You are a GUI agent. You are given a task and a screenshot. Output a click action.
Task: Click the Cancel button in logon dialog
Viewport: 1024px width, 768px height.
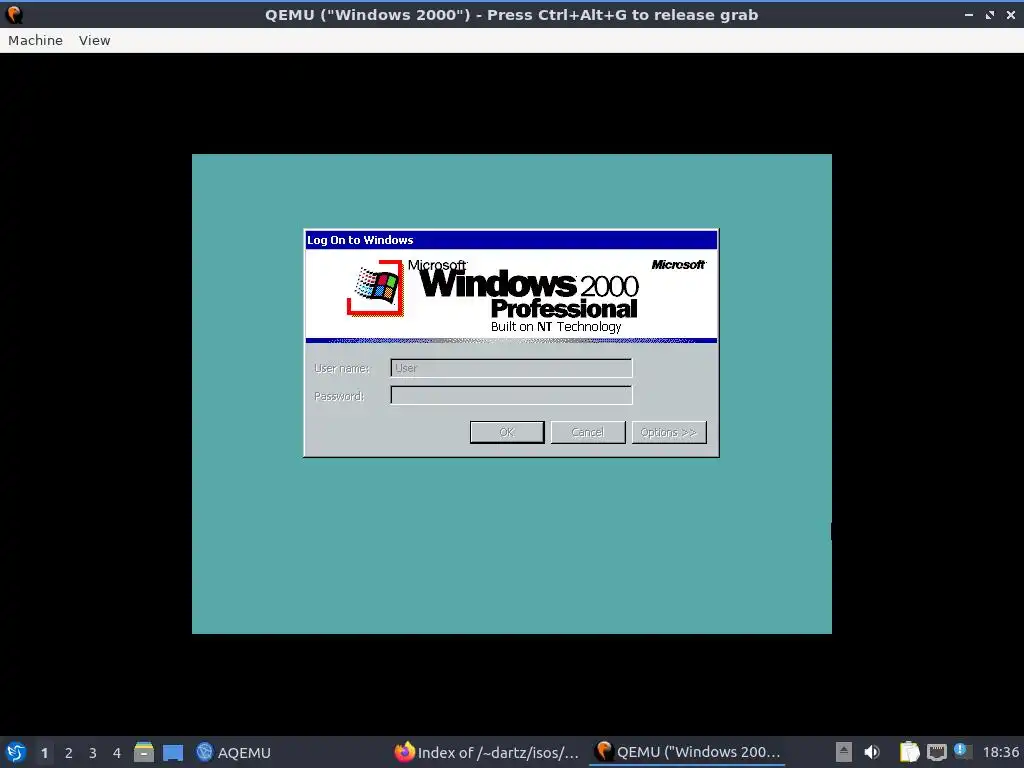point(588,432)
